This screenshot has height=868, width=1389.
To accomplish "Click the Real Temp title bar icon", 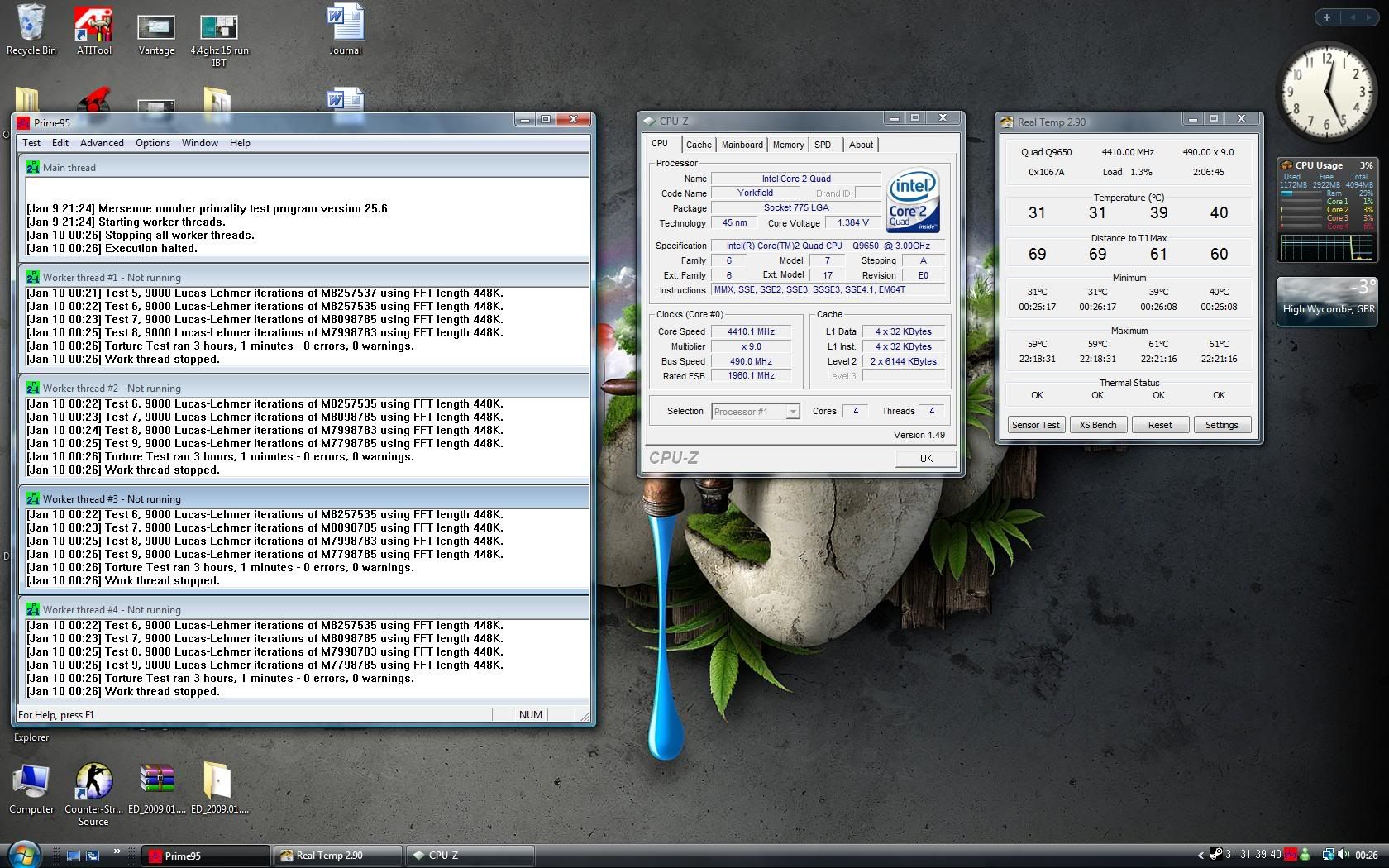I will tap(1007, 122).
